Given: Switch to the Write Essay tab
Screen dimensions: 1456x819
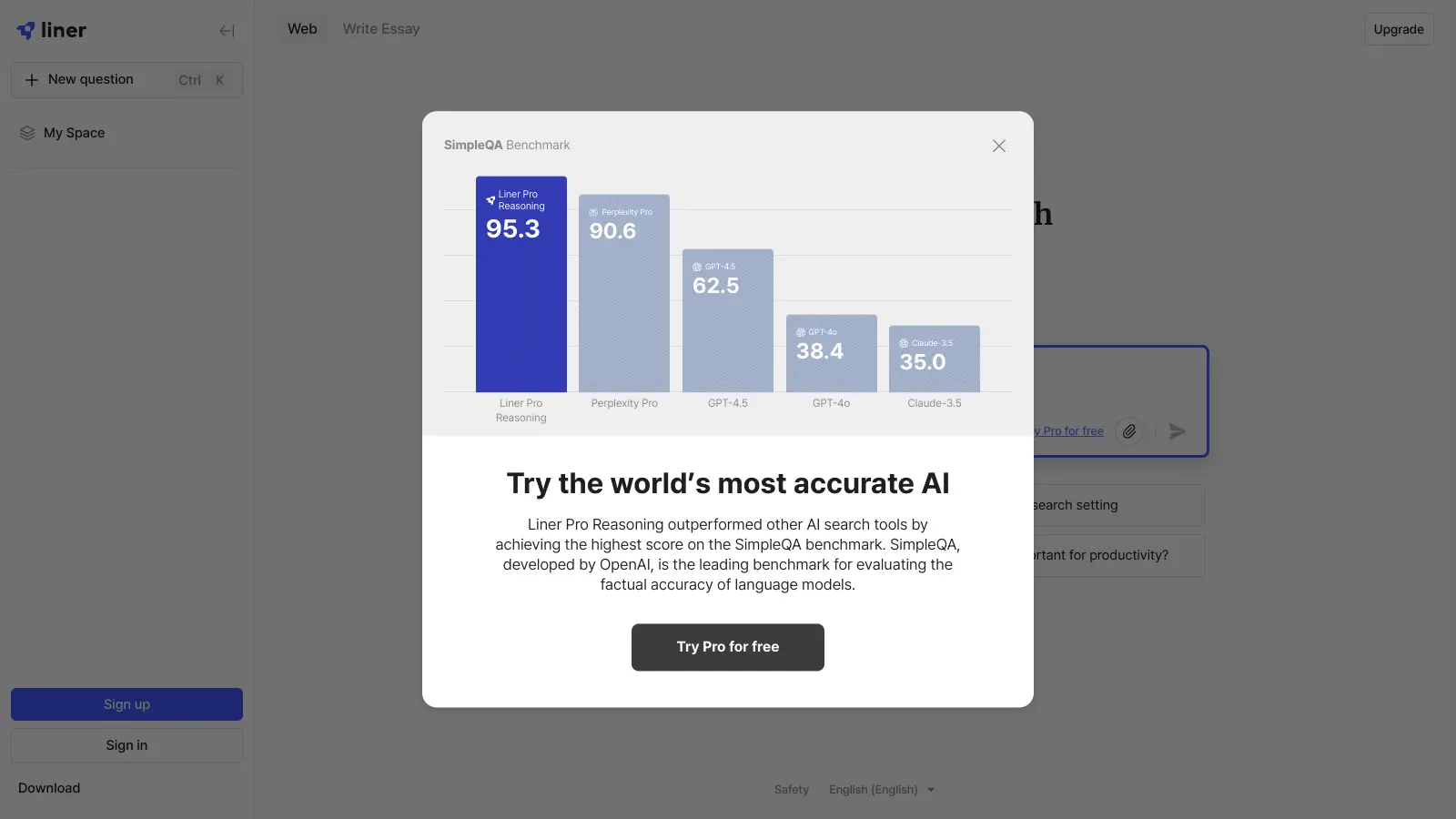Looking at the screenshot, I should click(x=381, y=29).
